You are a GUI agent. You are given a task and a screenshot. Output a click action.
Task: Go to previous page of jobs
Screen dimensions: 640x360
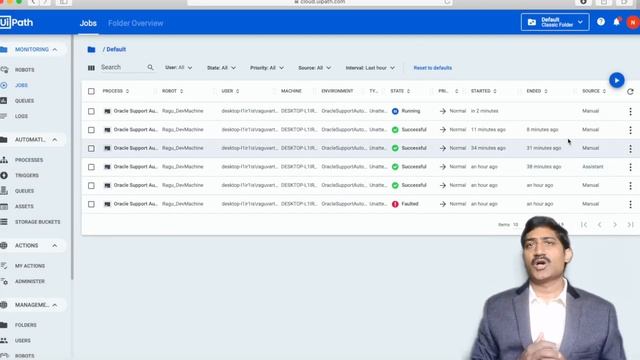pos(600,224)
